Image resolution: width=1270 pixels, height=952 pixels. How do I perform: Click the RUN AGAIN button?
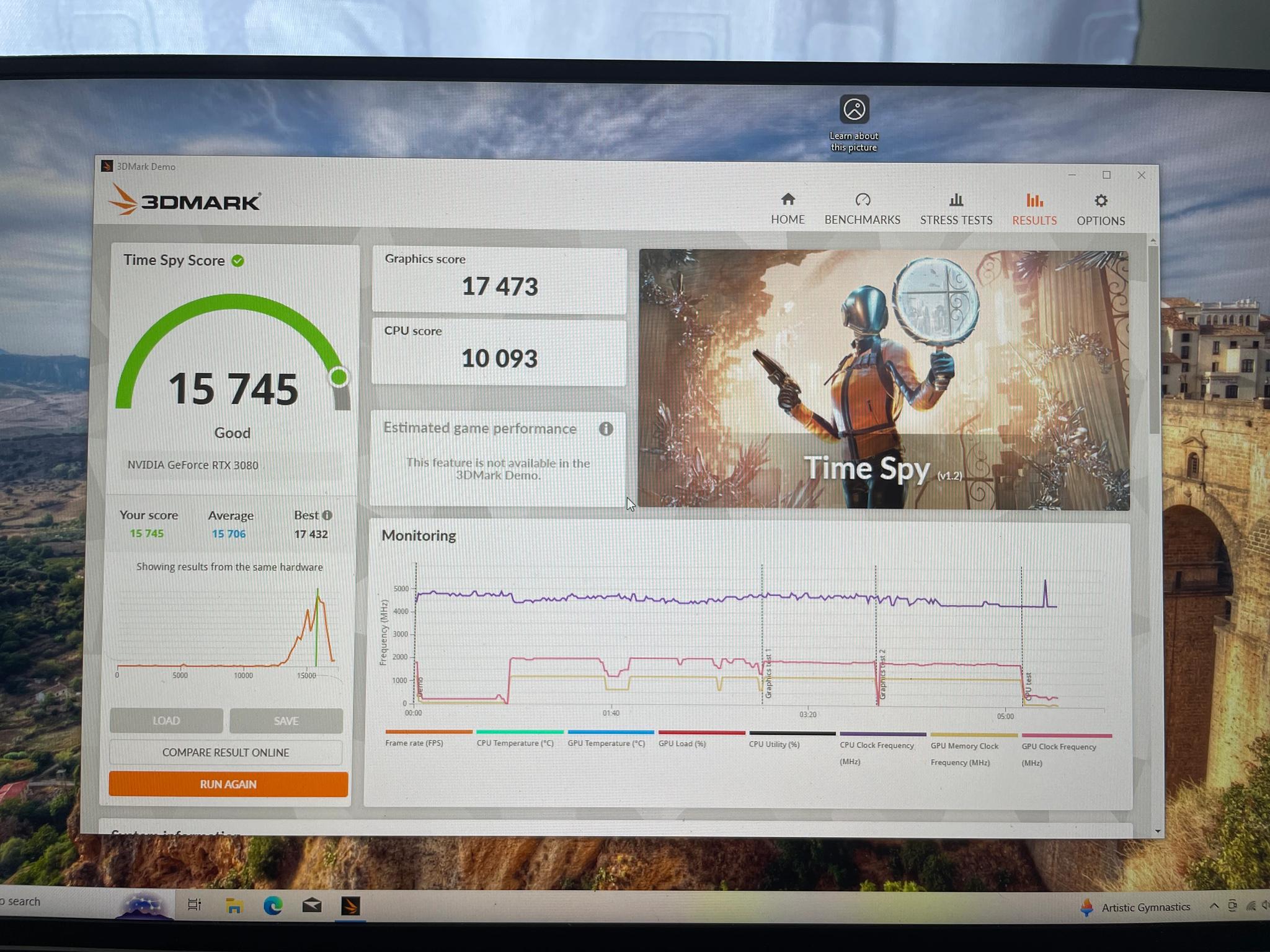point(228,784)
